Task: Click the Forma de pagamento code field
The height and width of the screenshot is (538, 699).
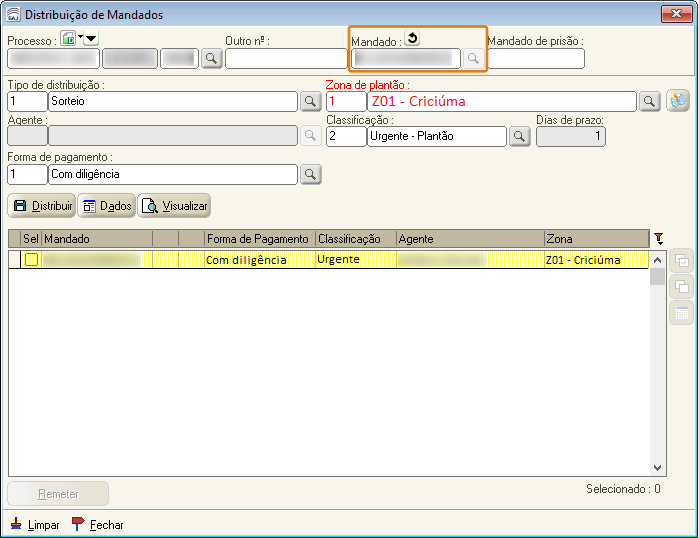Action: click(27, 174)
